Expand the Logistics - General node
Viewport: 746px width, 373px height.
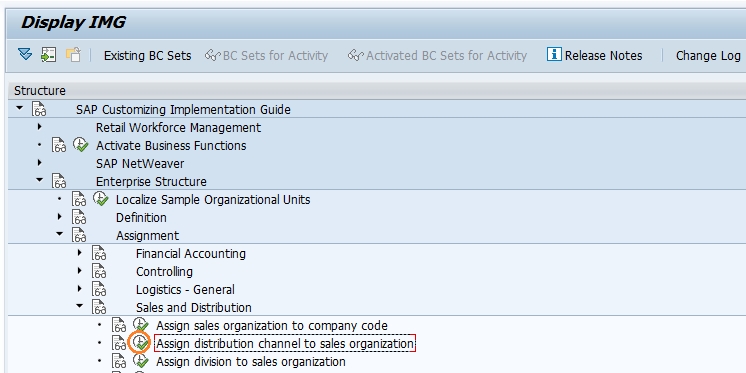point(79,289)
